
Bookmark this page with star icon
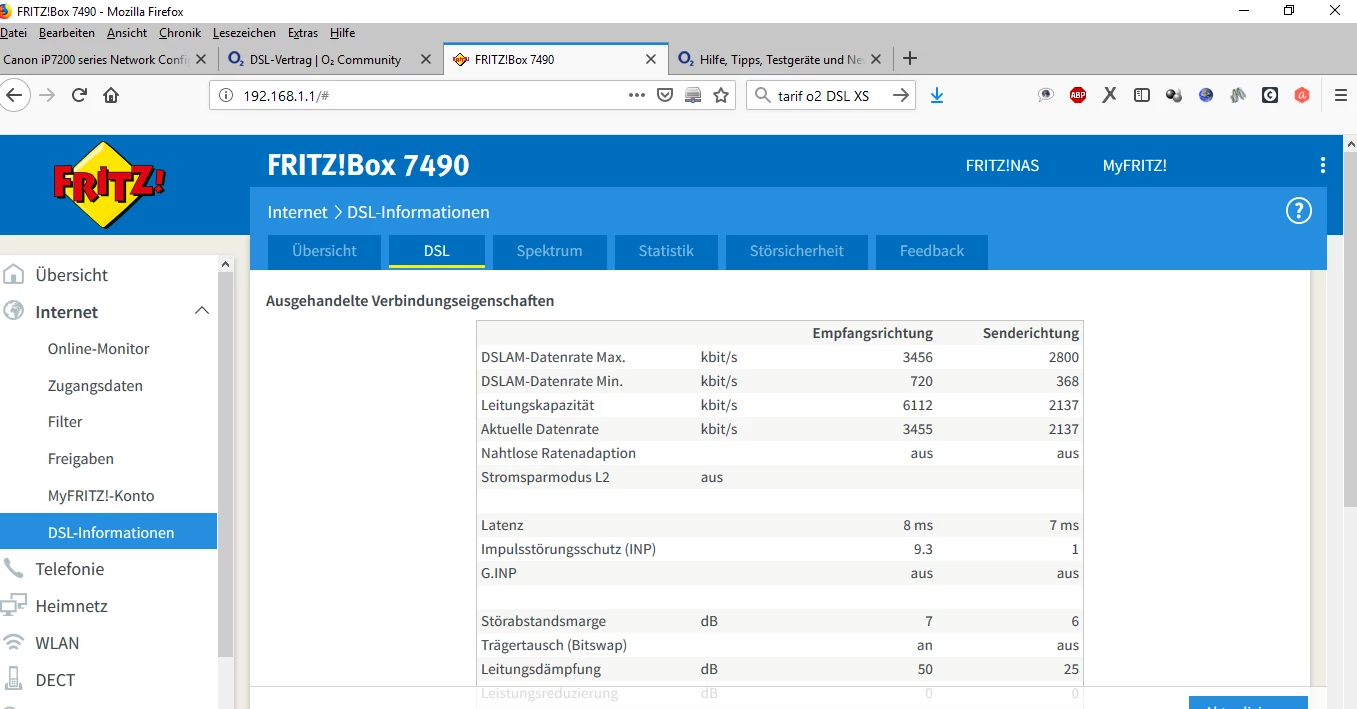(721, 95)
